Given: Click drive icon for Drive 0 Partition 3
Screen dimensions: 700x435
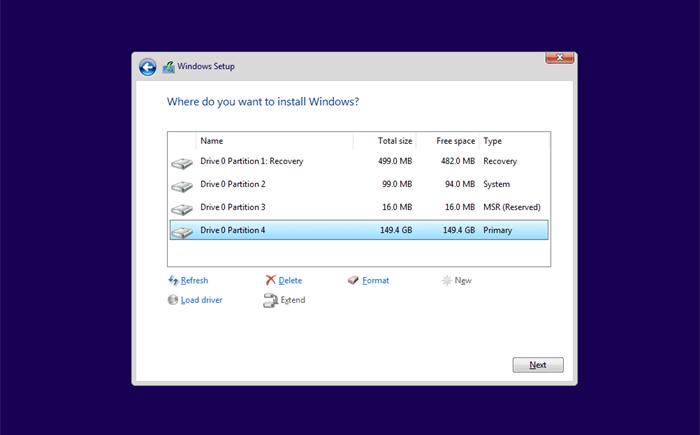Looking at the screenshot, I should [x=182, y=209].
